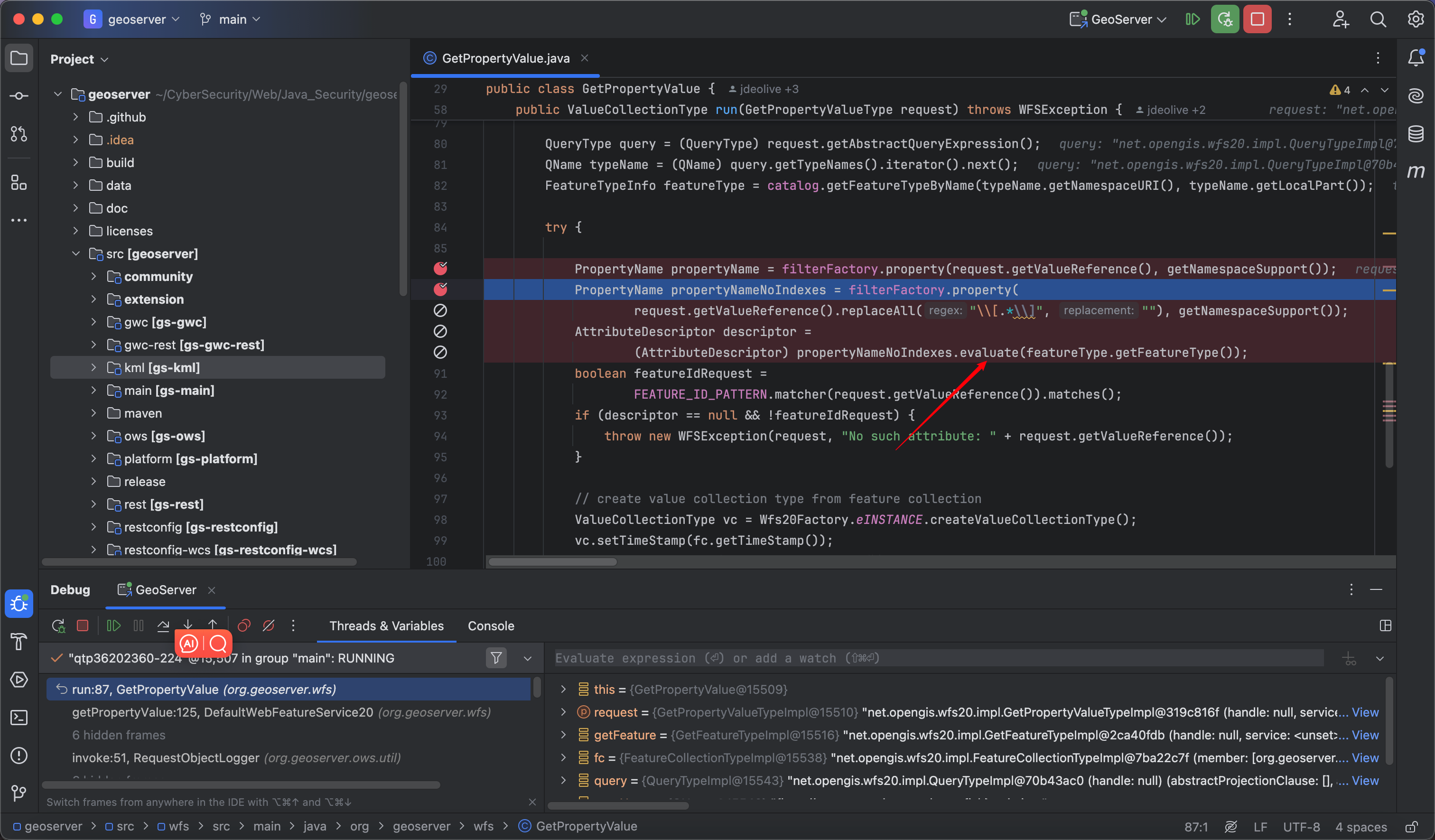Image resolution: width=1435 pixels, height=840 pixels.
Task: Open the geoserver project dropdown
Action: tap(132, 19)
